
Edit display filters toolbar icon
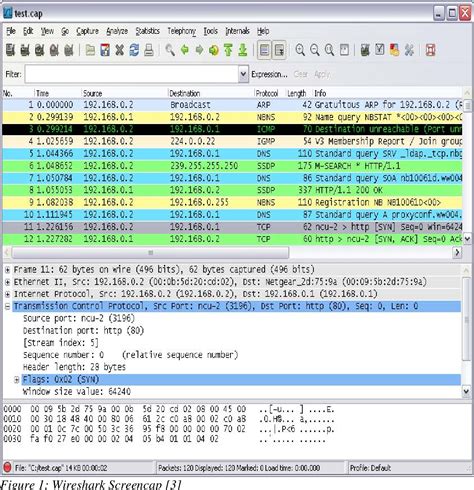tap(380, 50)
